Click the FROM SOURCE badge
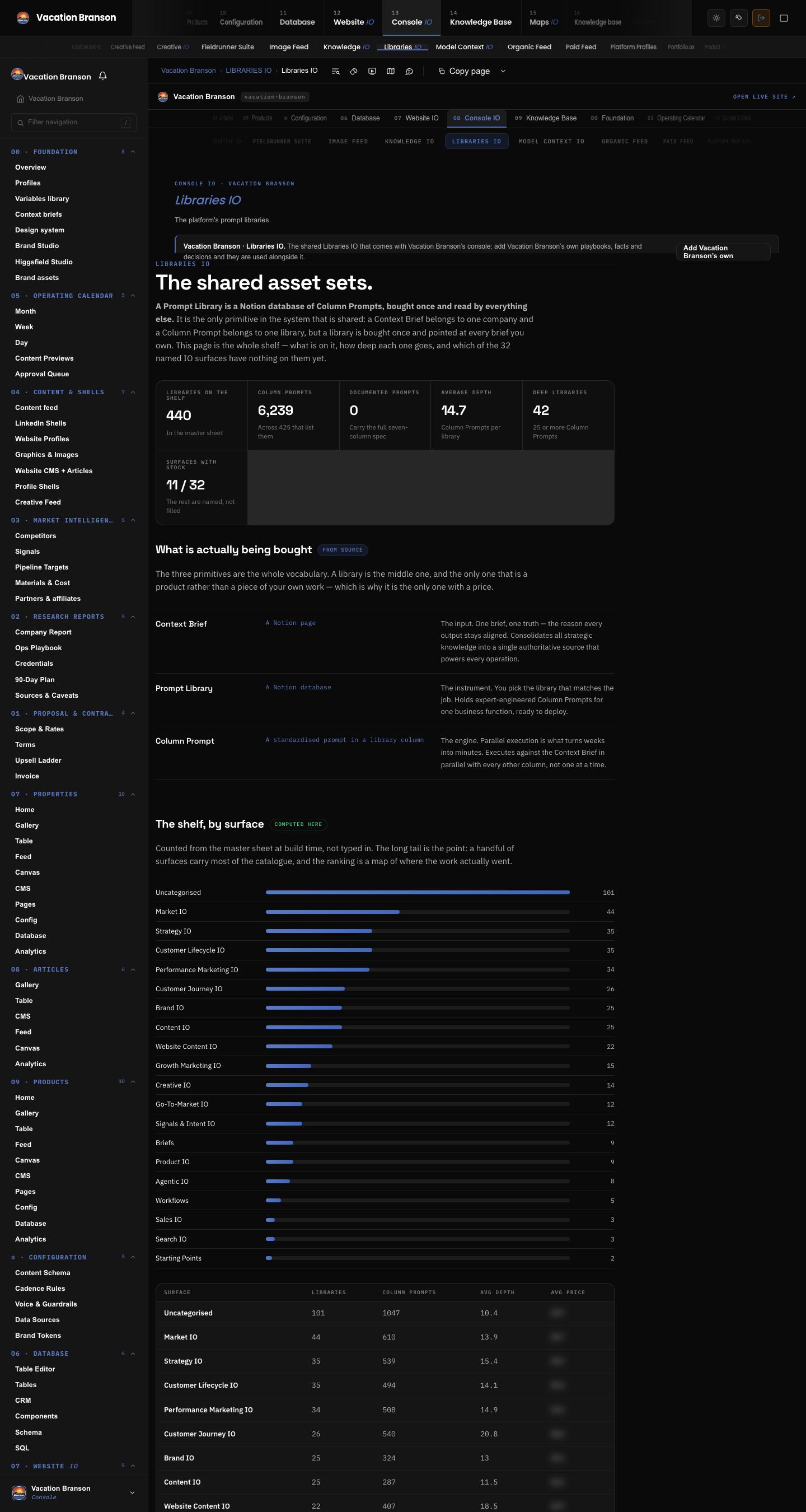Screen dimensions: 806x1512 point(343,550)
